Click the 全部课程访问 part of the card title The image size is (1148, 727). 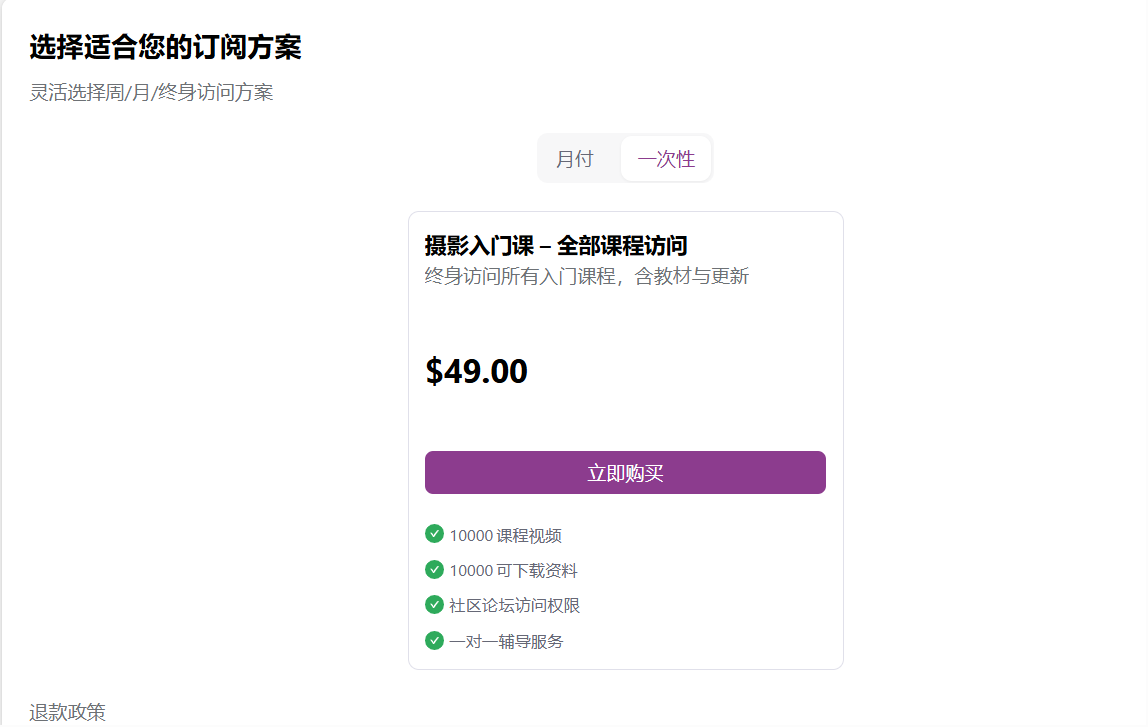tap(622, 246)
